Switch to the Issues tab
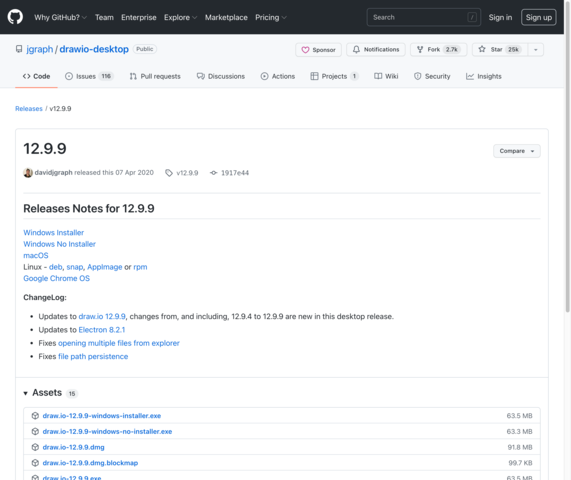This screenshot has width=571, height=480. point(89,76)
